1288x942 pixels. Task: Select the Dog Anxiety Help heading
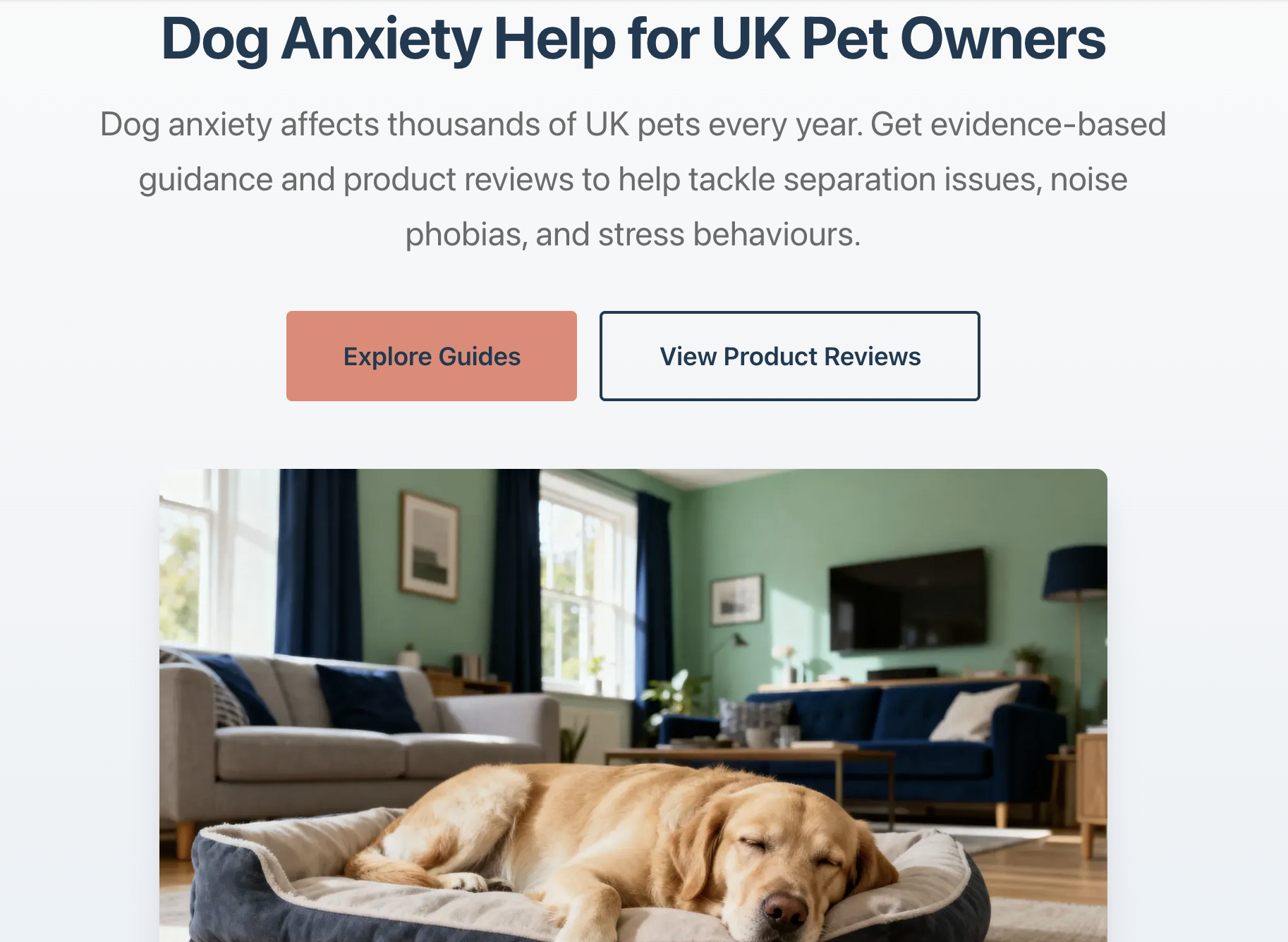633,38
